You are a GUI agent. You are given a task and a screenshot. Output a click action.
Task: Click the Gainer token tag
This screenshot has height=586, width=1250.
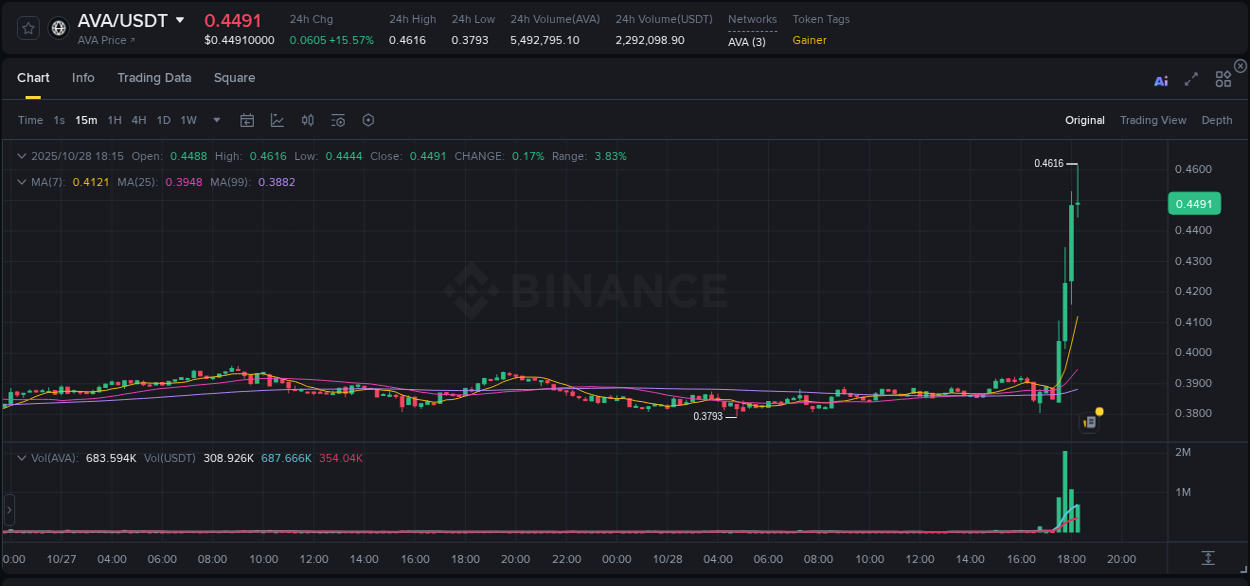click(809, 40)
